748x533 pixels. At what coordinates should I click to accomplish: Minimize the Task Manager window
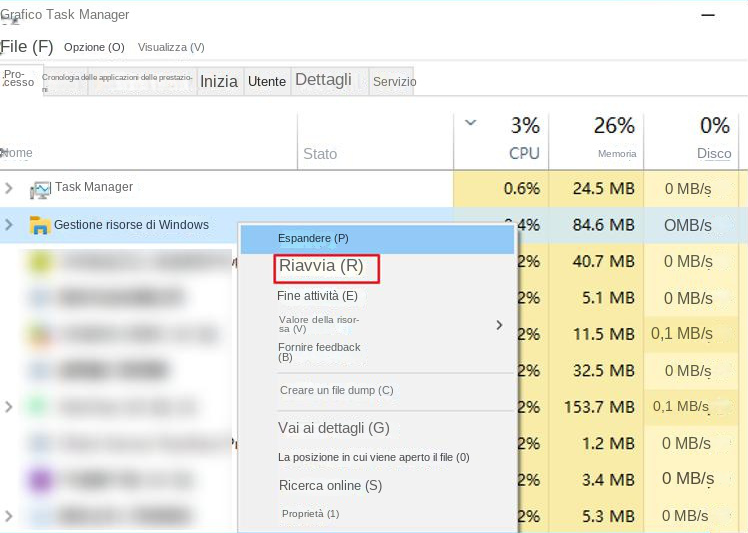coord(708,15)
